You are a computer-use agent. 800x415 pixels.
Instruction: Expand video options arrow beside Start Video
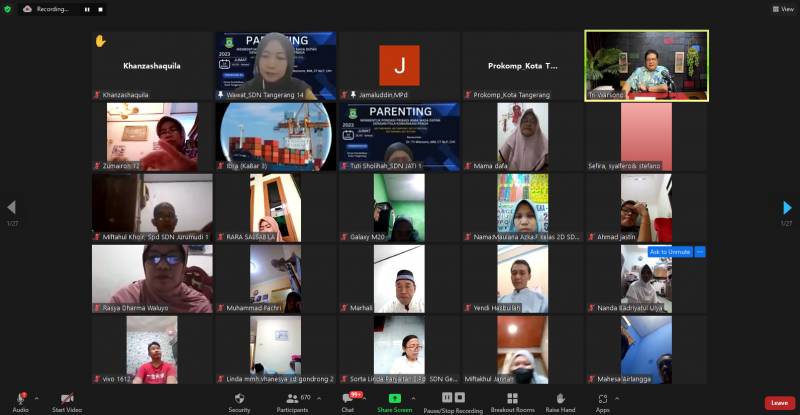tap(89, 397)
